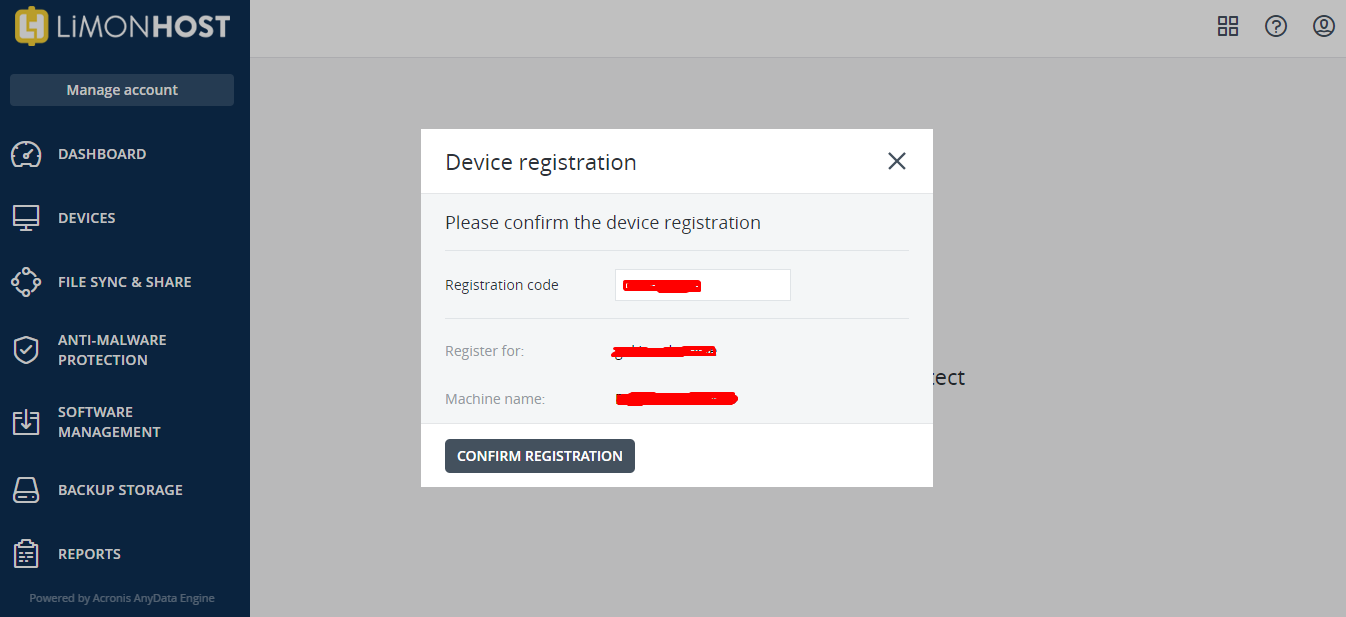Confirm the device registration

click(x=540, y=456)
